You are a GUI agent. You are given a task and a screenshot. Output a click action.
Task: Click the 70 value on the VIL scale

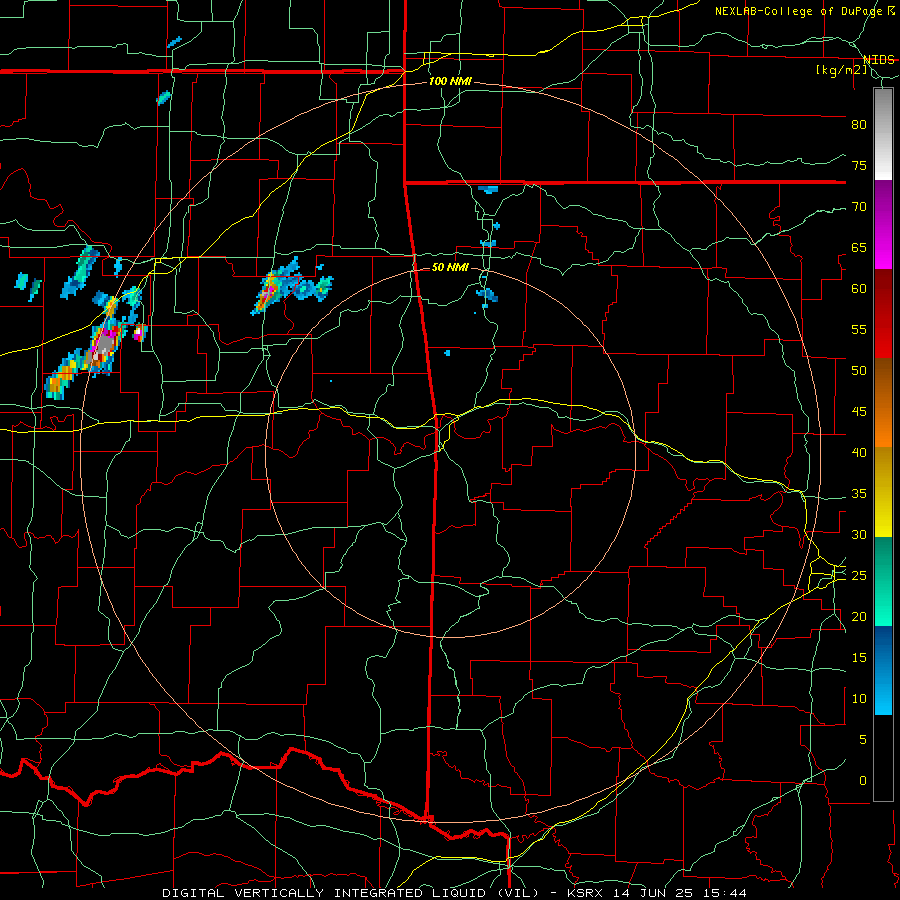click(859, 207)
